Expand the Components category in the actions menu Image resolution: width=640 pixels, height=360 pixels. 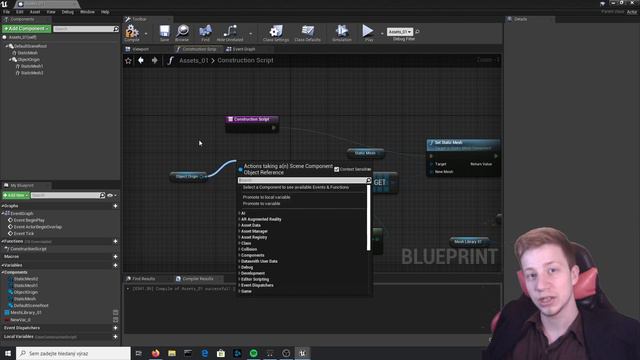pos(239,255)
